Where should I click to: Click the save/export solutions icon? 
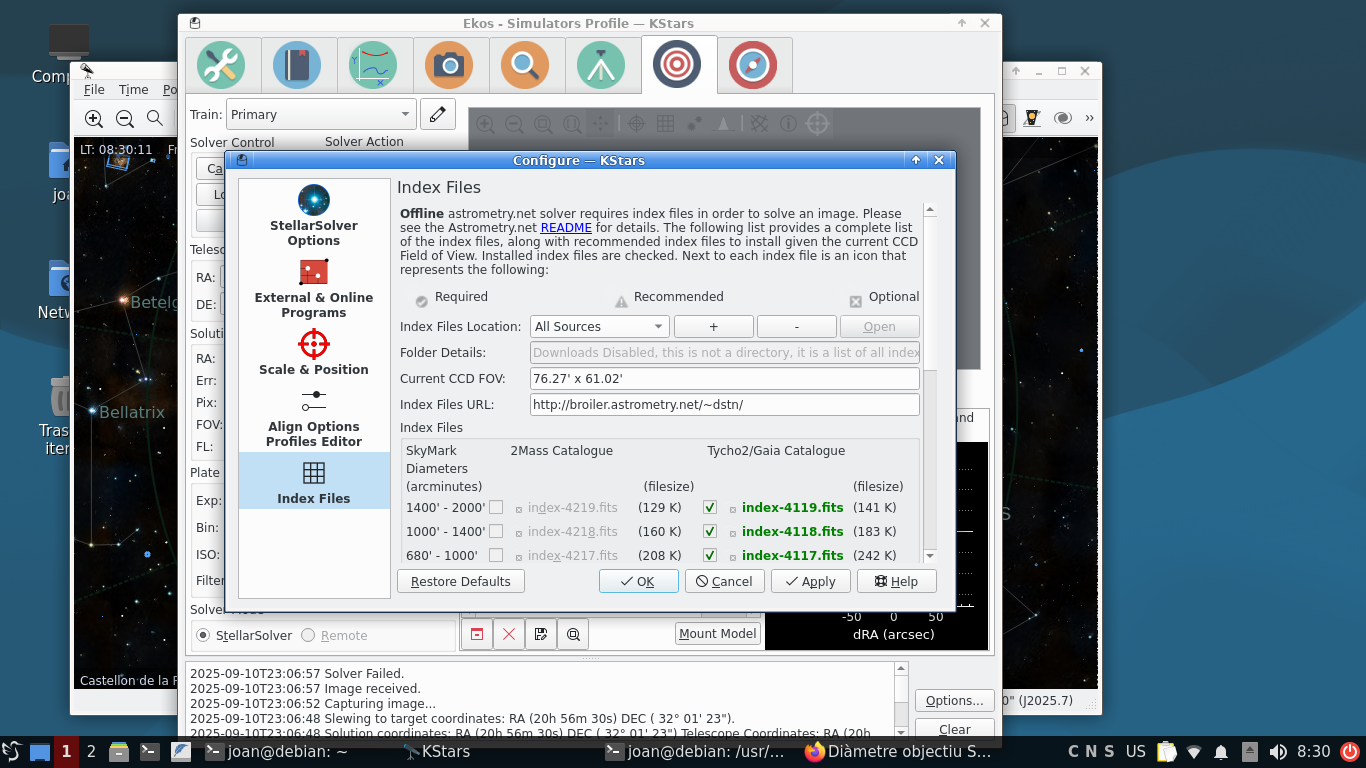[x=541, y=634]
